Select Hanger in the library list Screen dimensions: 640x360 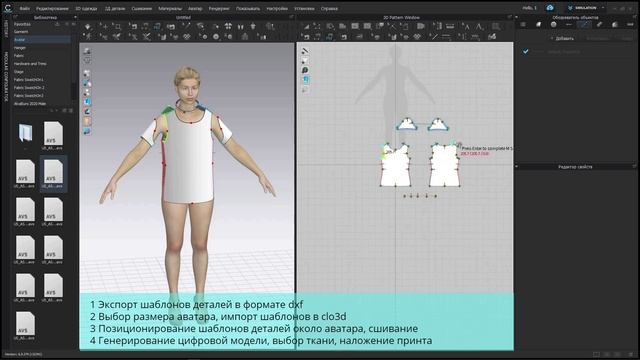tap(20, 48)
